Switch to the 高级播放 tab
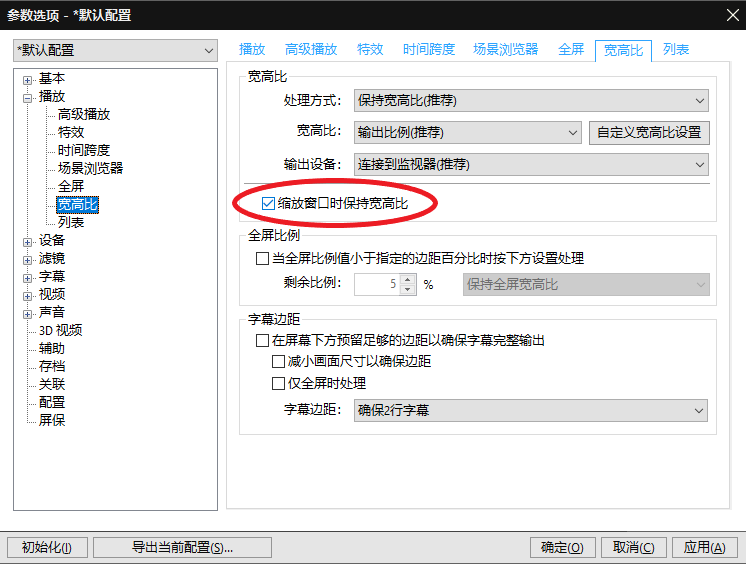746x564 pixels. pos(311,49)
